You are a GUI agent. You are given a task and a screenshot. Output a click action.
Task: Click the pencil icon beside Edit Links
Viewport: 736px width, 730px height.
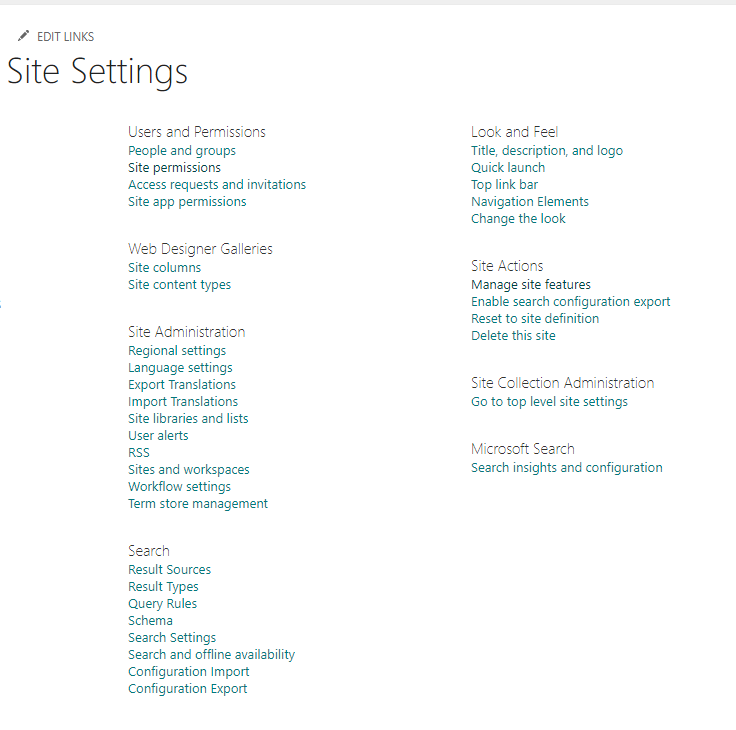23,36
